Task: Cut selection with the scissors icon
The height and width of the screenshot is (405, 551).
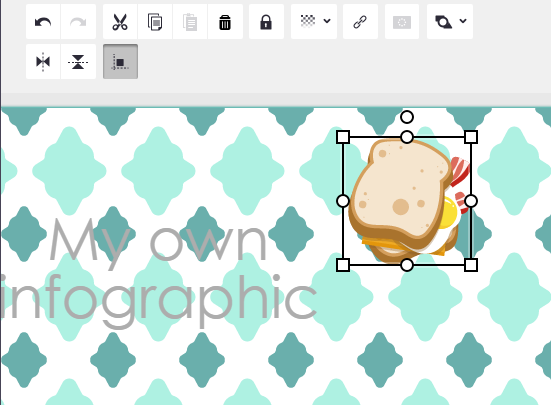Action: tap(120, 22)
